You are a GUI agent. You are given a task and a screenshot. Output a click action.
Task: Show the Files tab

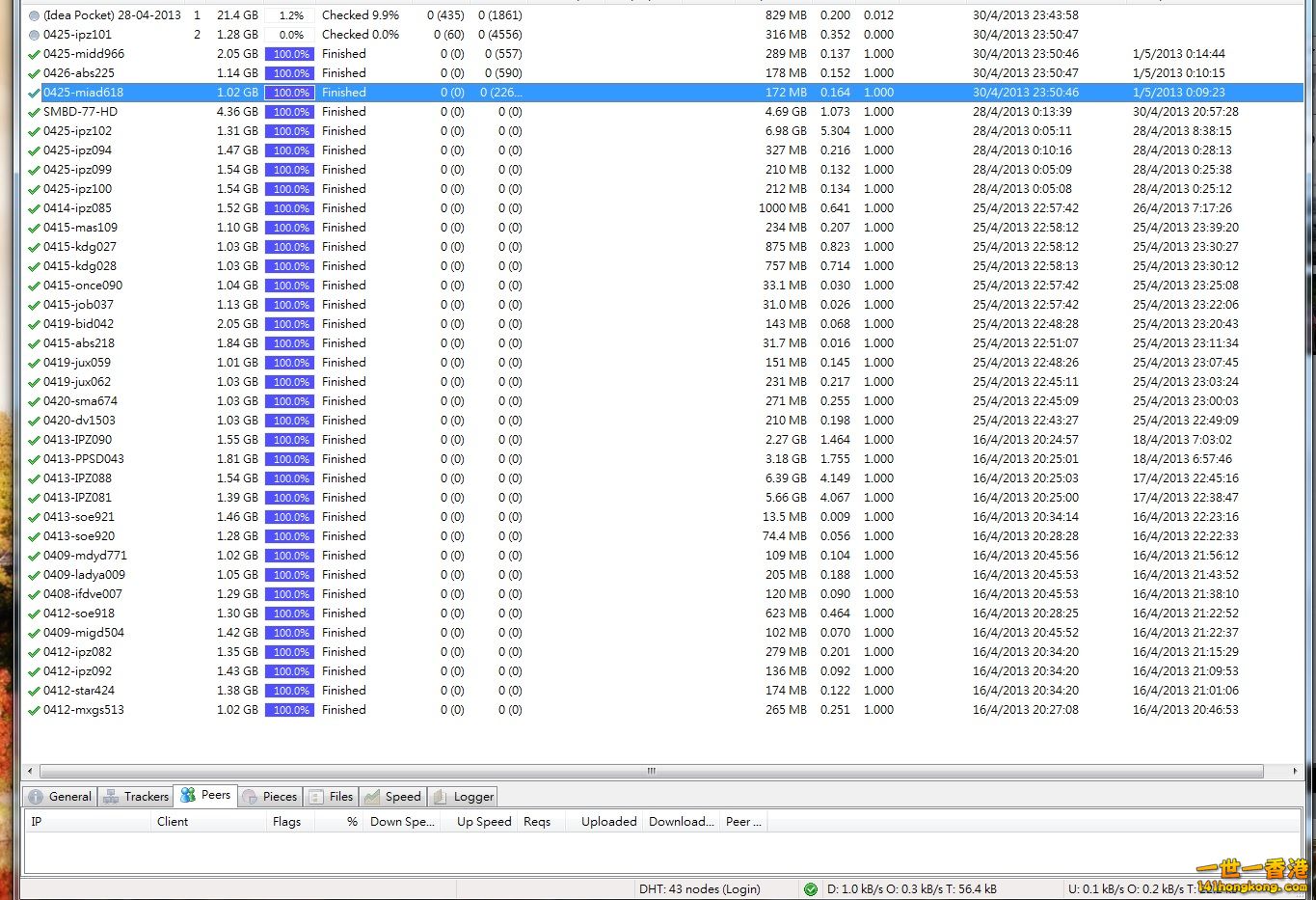(x=331, y=796)
